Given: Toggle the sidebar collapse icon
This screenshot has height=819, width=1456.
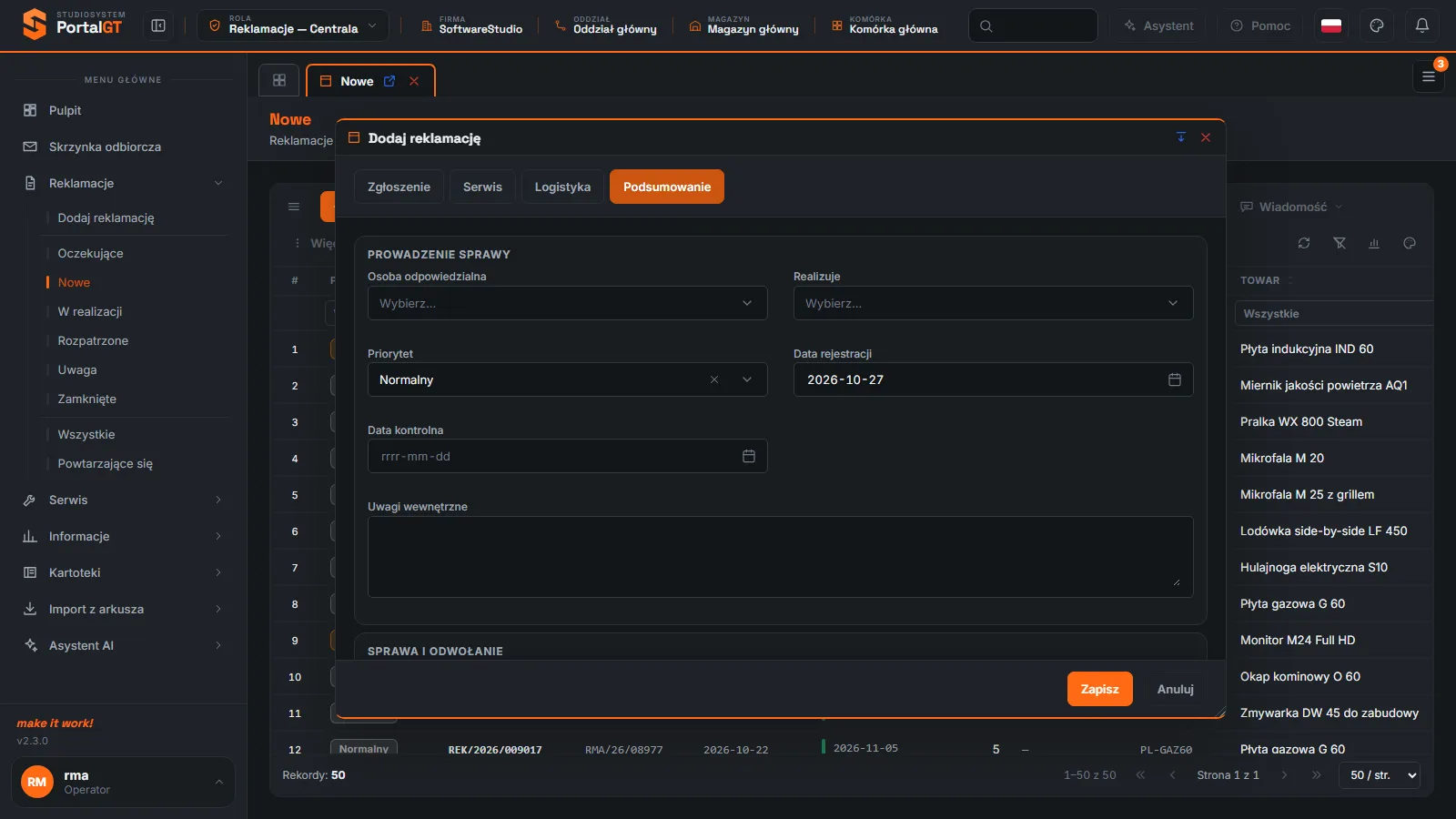Looking at the screenshot, I should (158, 25).
